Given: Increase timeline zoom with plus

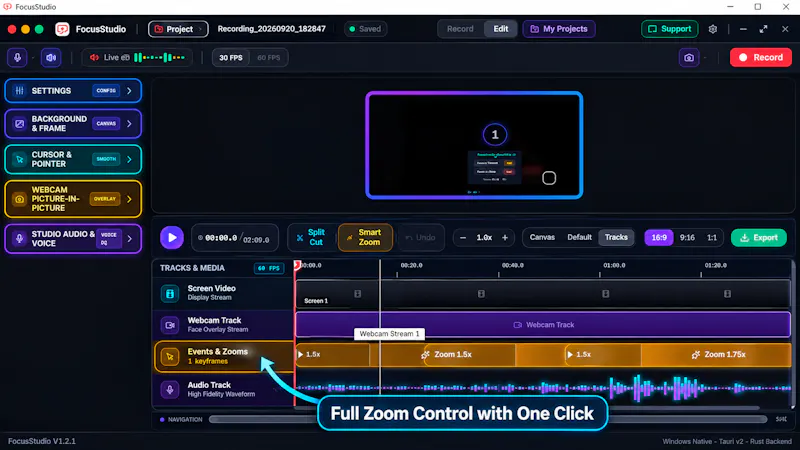Looking at the screenshot, I should 505,238.
